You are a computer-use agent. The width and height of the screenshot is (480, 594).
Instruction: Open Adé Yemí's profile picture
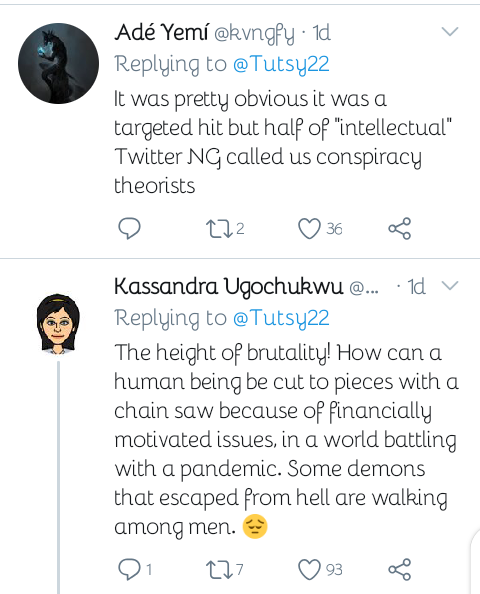point(58,63)
